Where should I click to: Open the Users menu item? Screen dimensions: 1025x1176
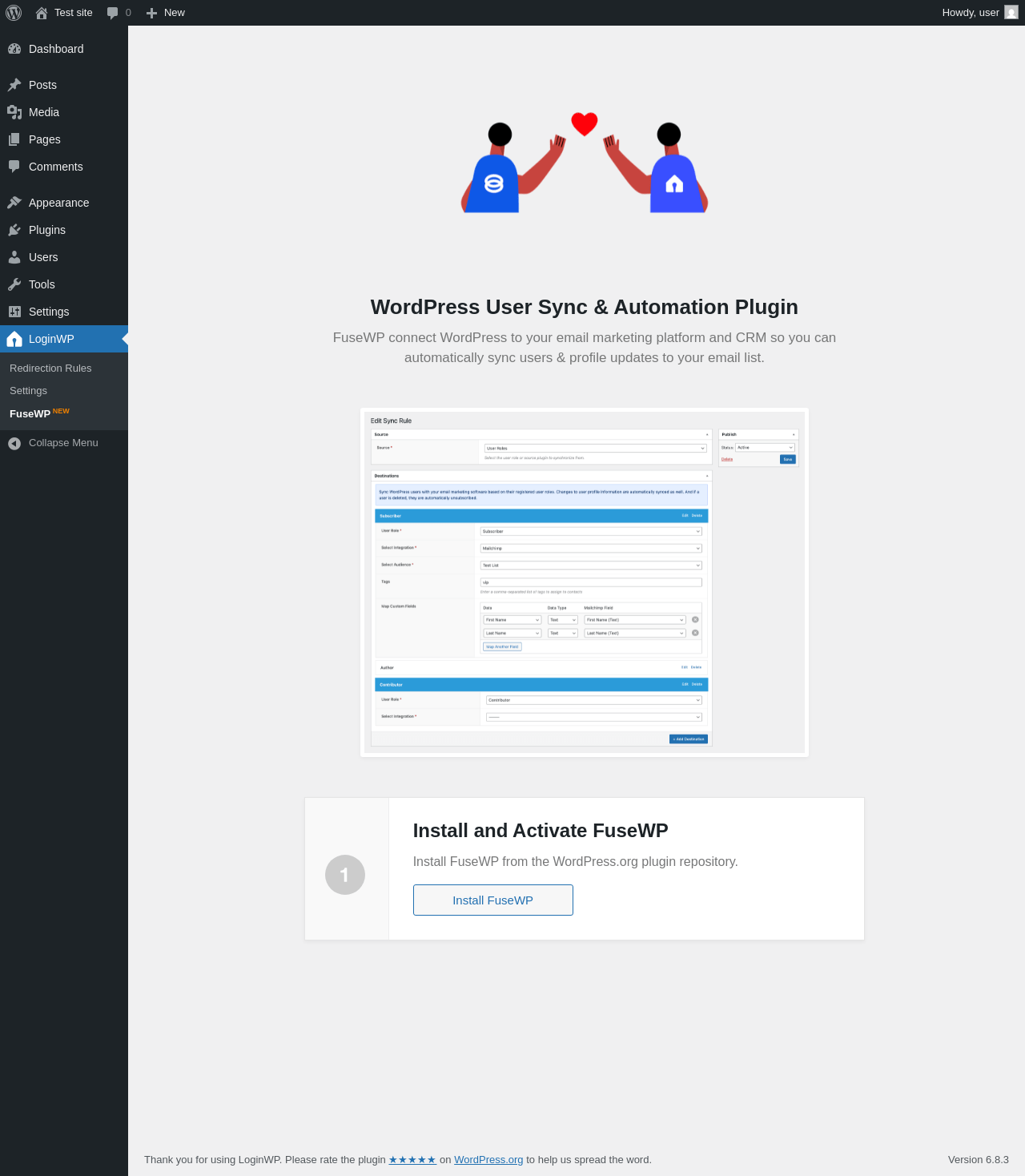point(64,257)
